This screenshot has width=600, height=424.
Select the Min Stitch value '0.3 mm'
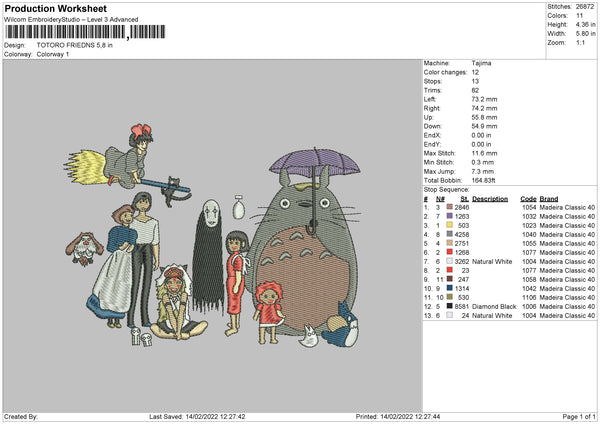[x=483, y=162]
